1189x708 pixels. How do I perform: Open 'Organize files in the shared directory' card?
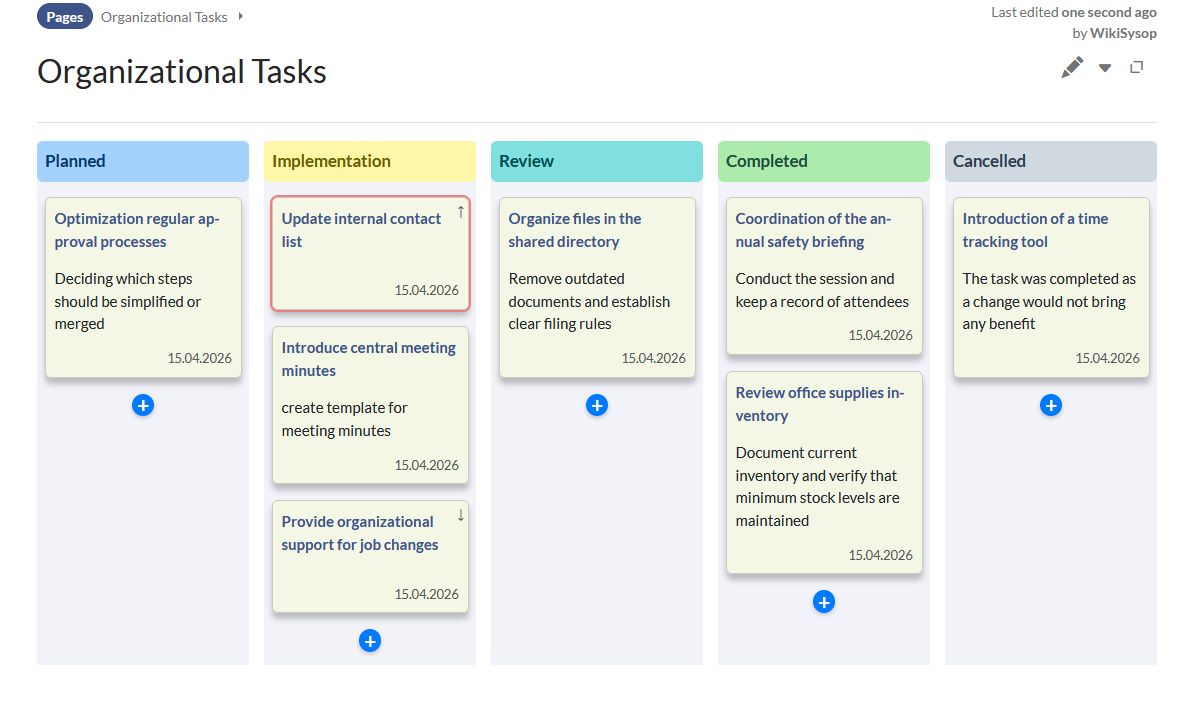[x=575, y=230]
